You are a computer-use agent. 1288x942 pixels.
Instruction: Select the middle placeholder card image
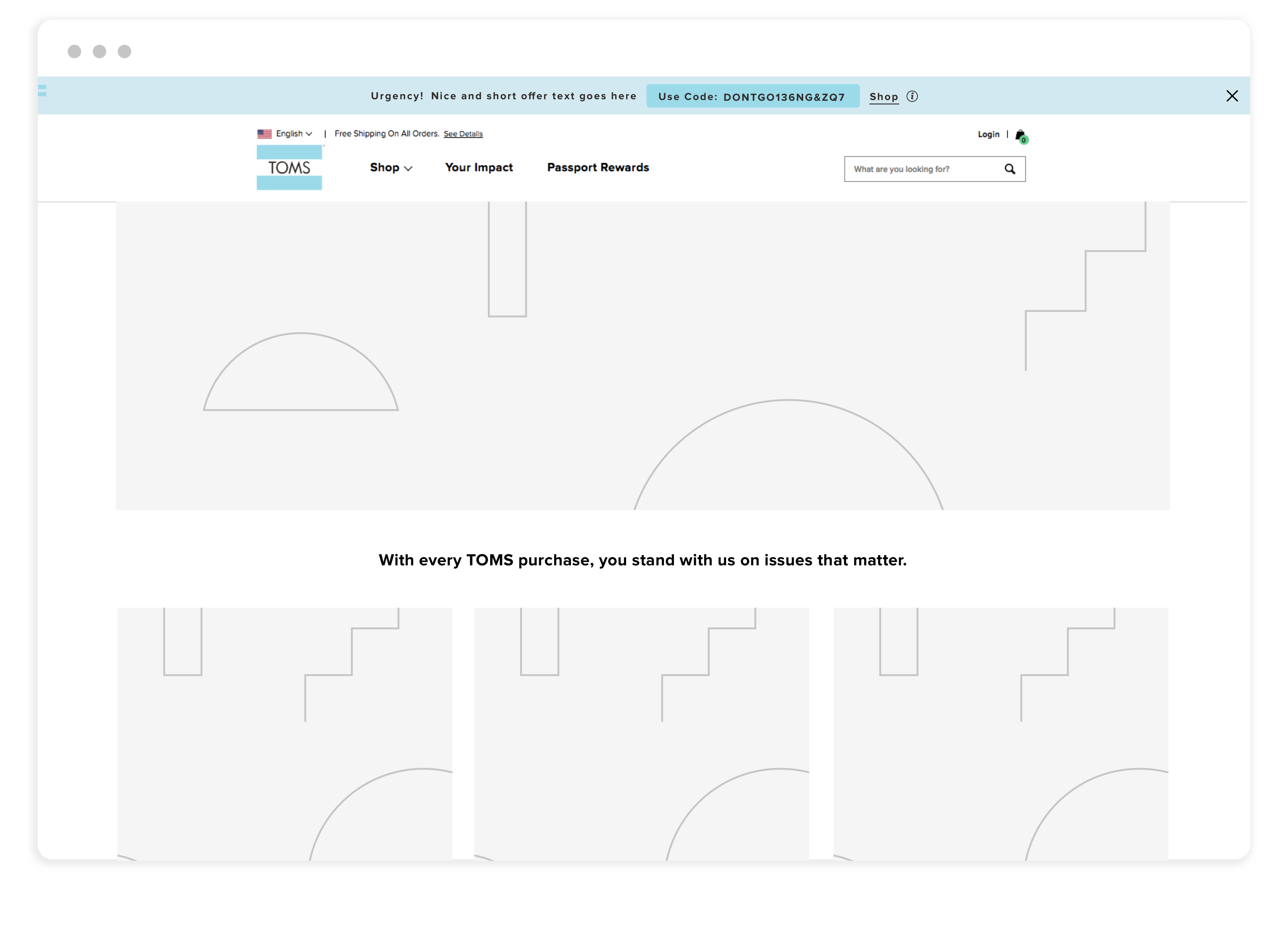(x=641, y=733)
